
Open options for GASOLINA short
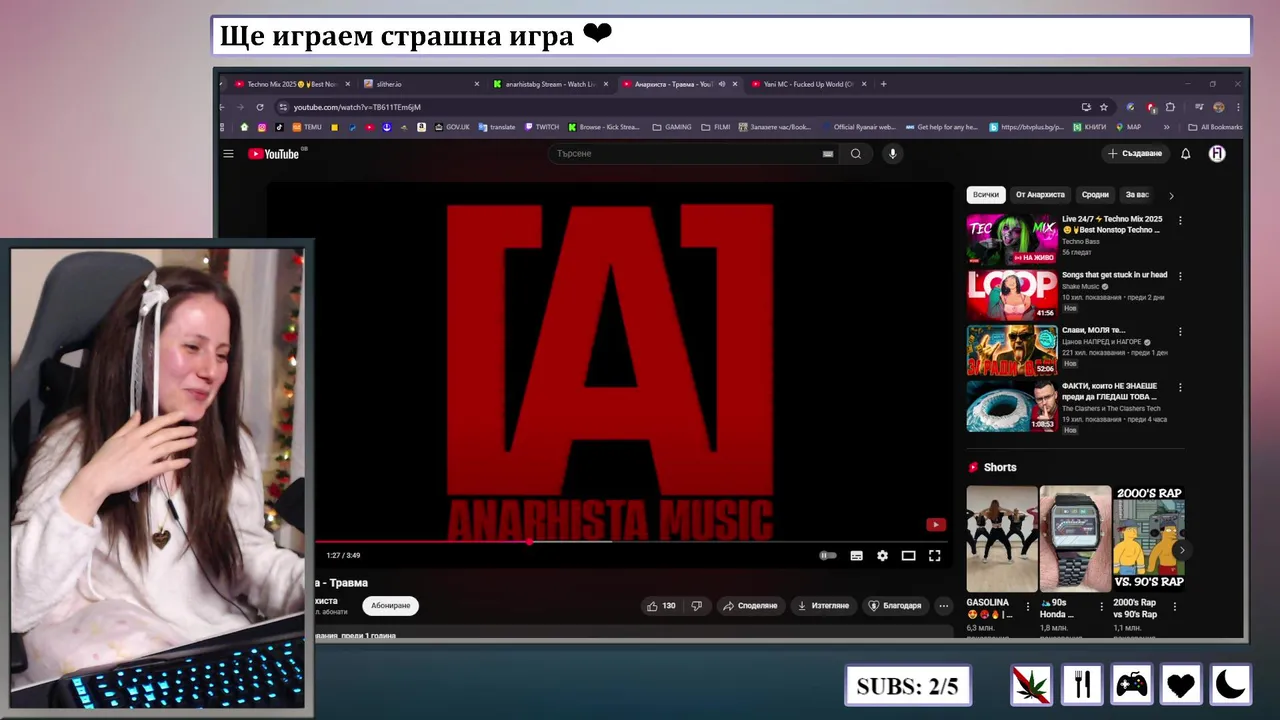pos(1028,606)
